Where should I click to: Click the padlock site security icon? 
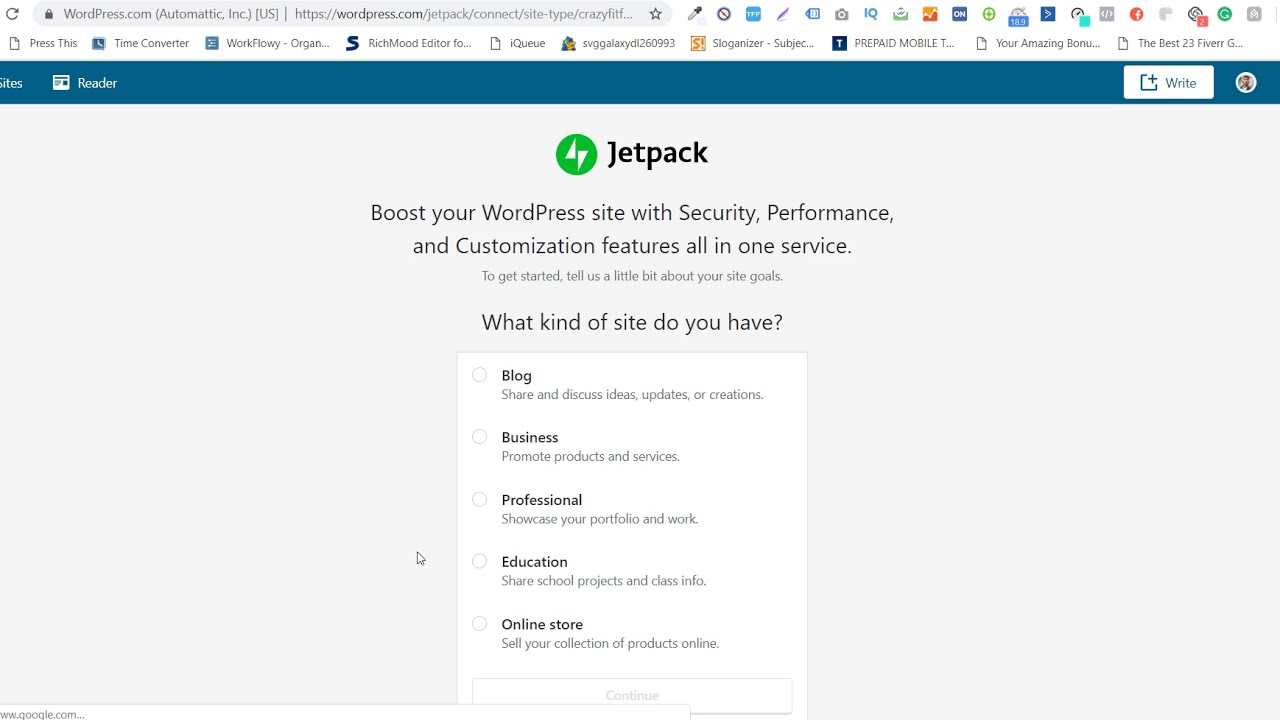click(48, 14)
